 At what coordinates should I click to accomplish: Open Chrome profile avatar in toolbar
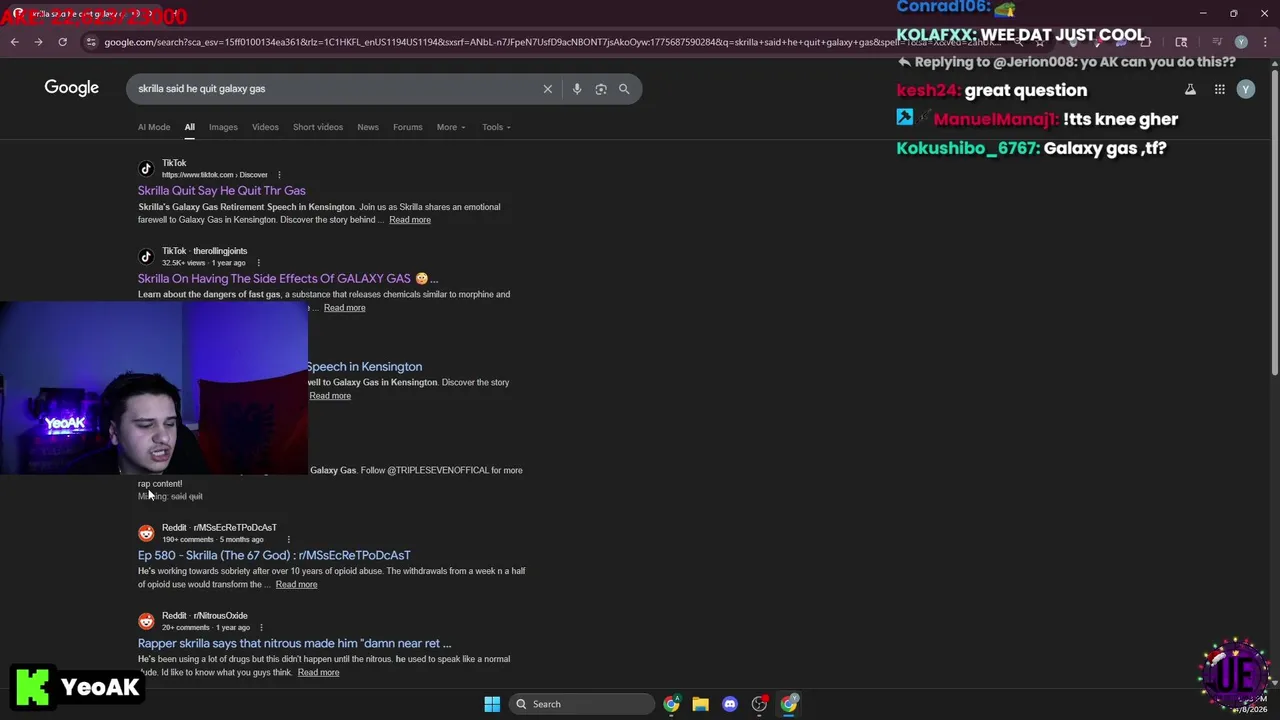[x=1241, y=42]
